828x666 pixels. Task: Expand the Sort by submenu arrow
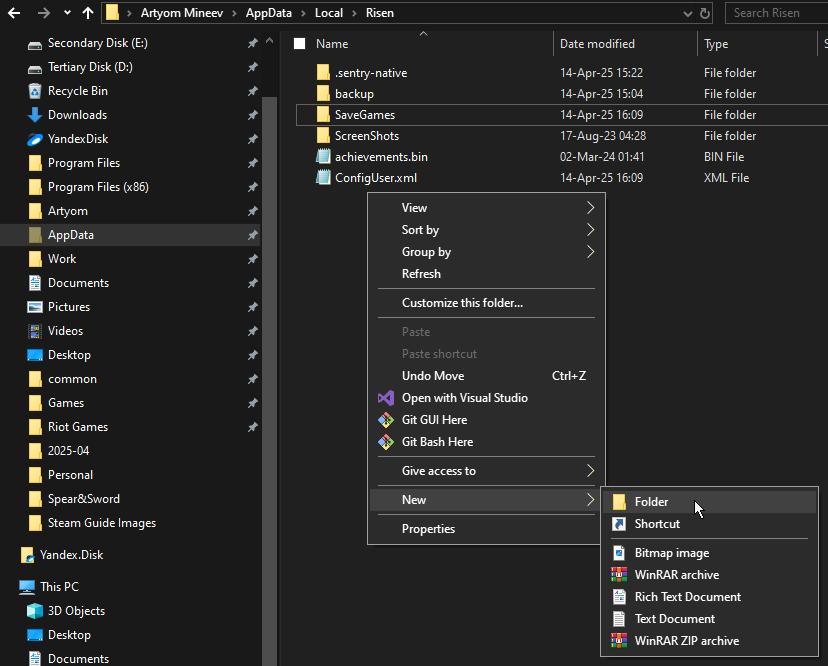(590, 230)
